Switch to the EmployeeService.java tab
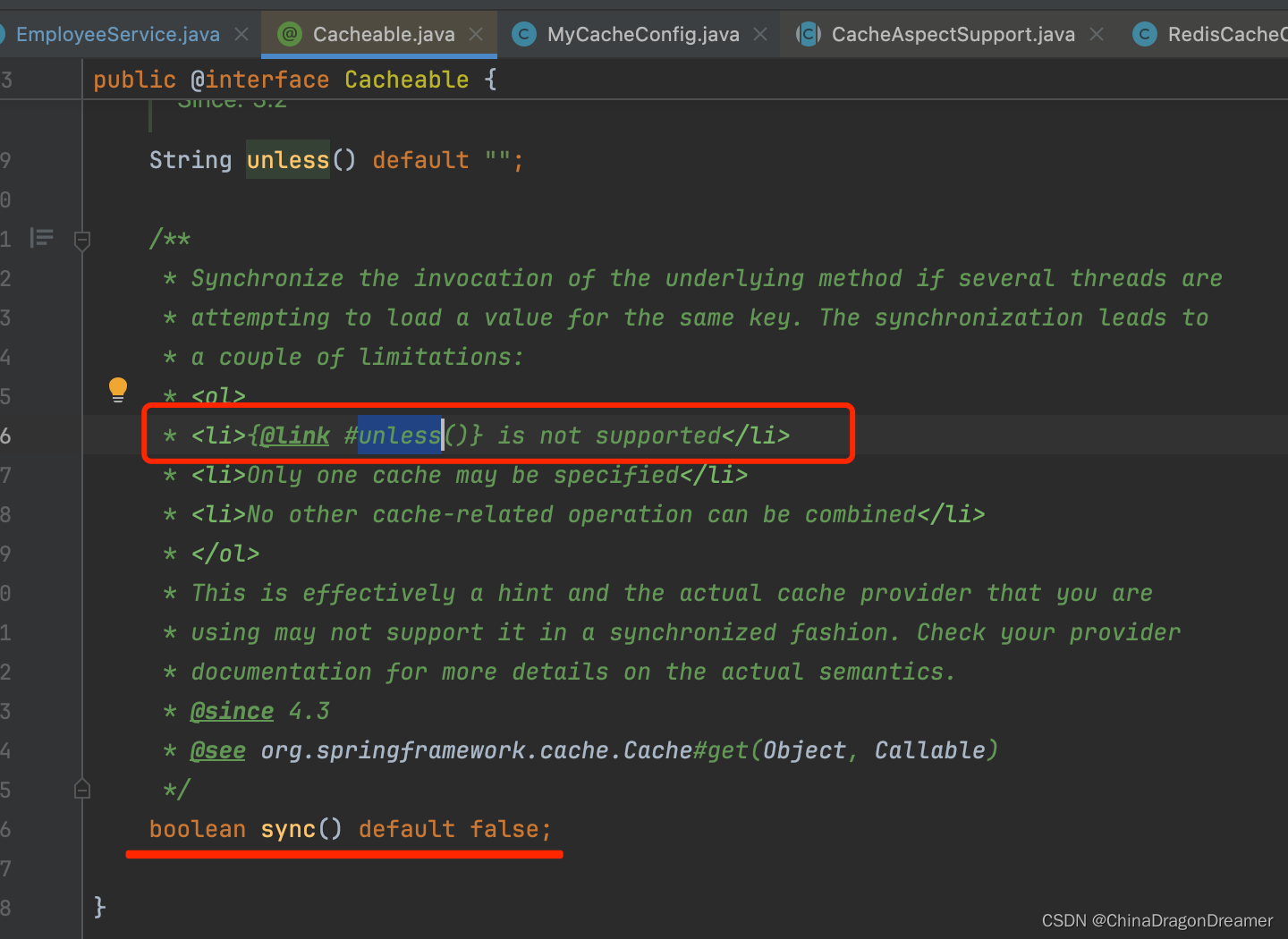This screenshot has height=939, width=1288. (116, 35)
